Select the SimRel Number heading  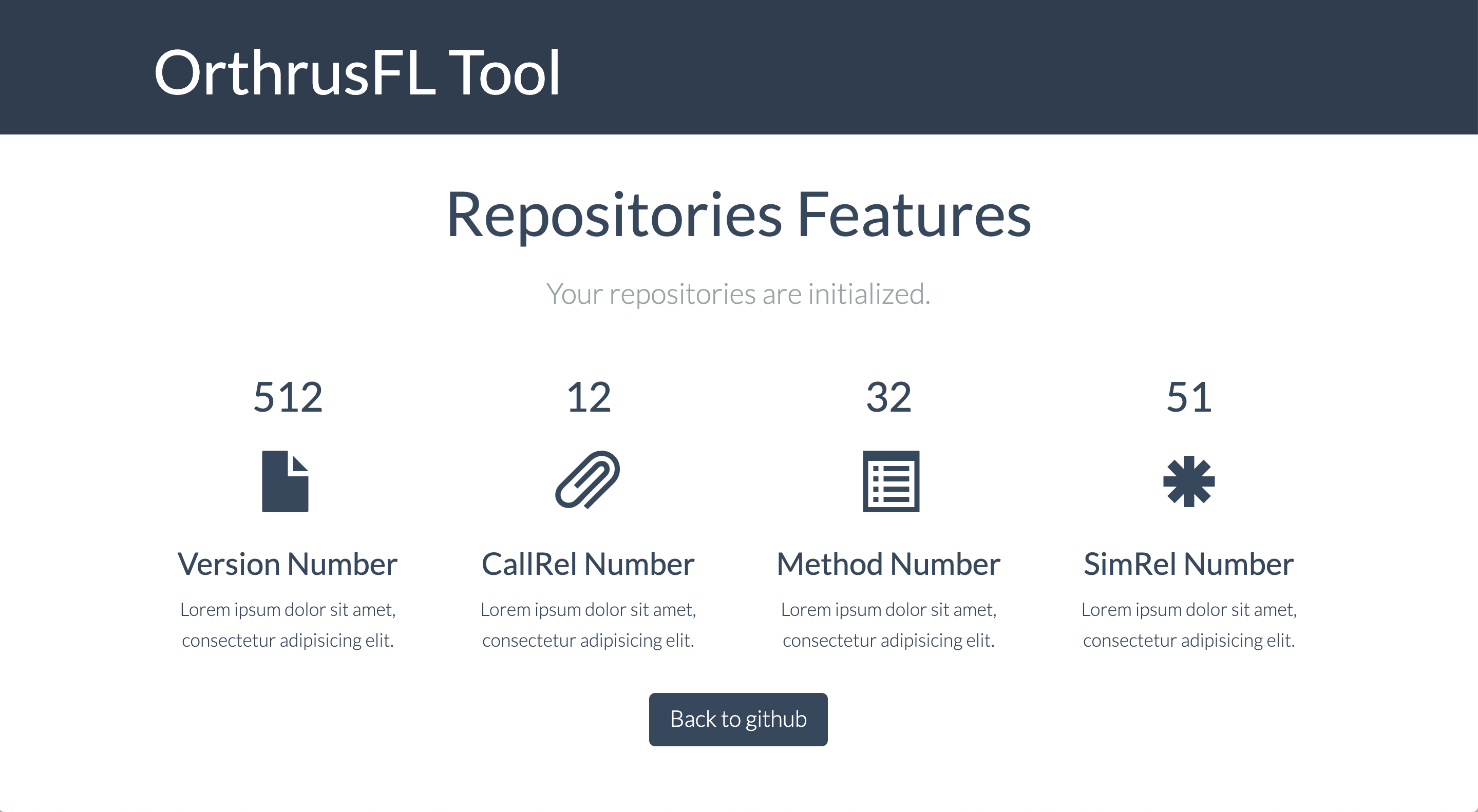click(x=1188, y=564)
